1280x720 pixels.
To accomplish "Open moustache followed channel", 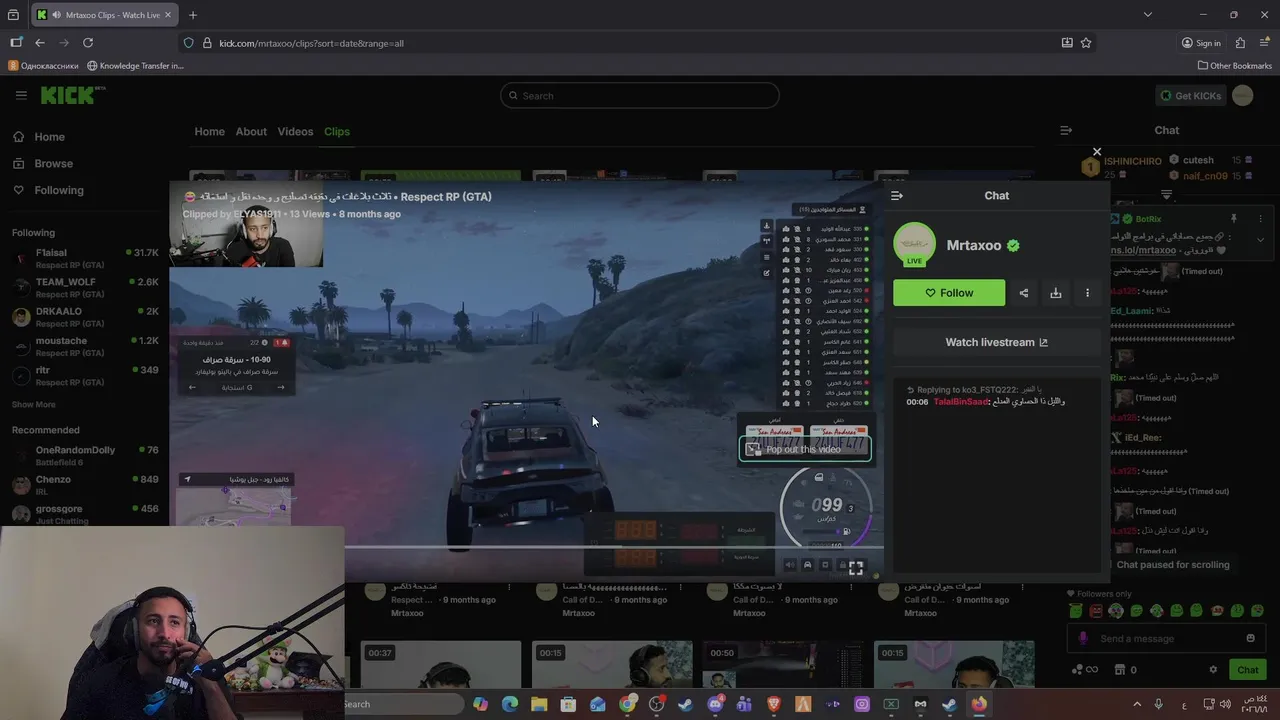I will tap(85, 346).
